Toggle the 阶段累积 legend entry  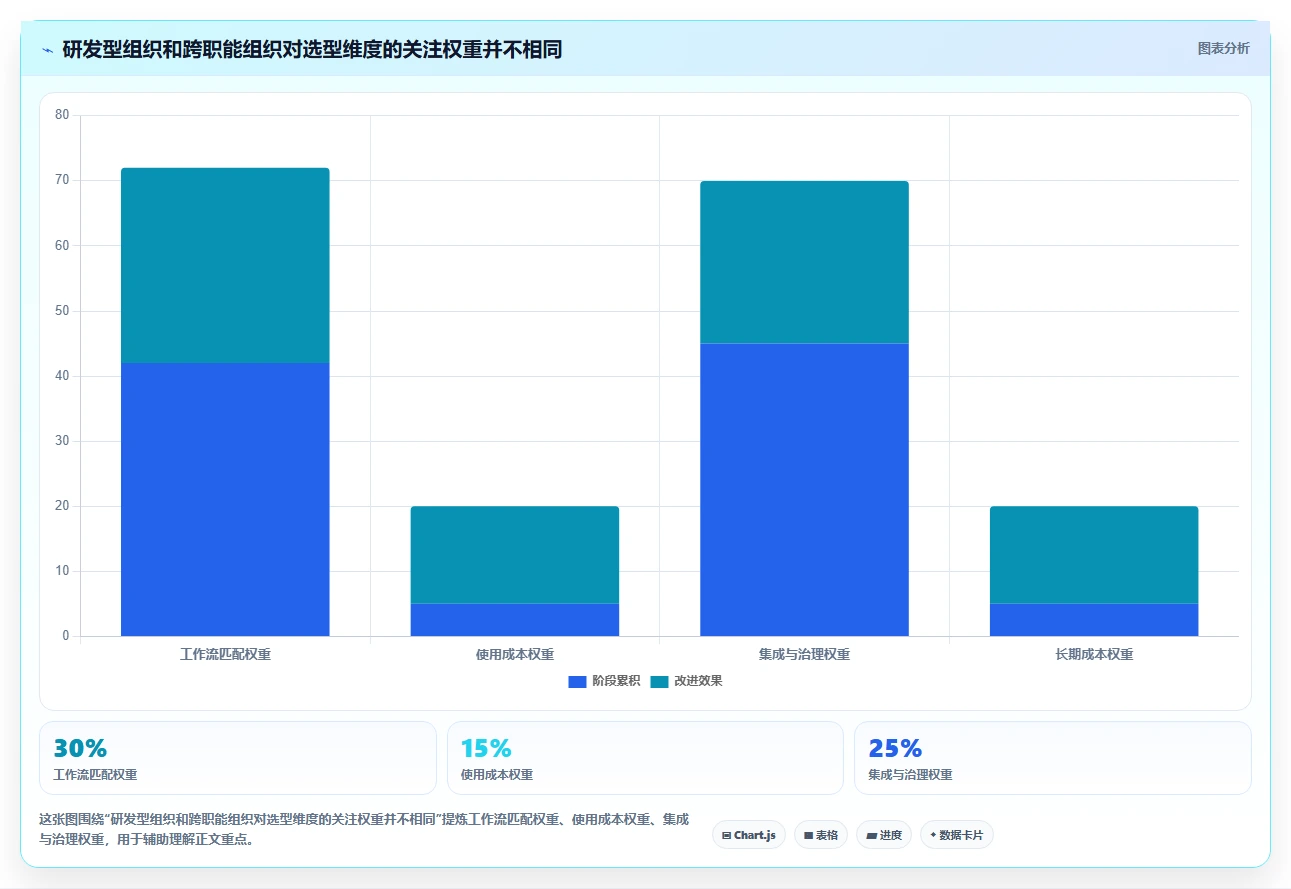pyautogui.click(x=605, y=681)
